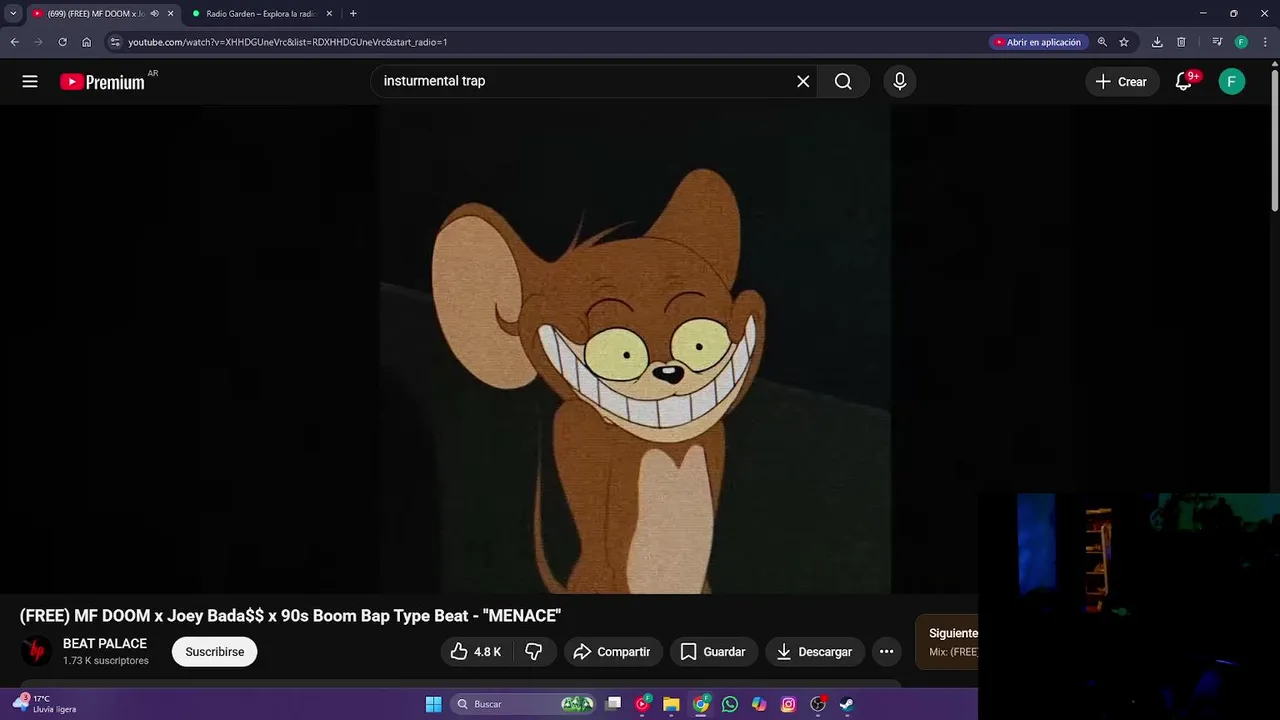Close the YouTube MF DOOM tab

point(170,14)
